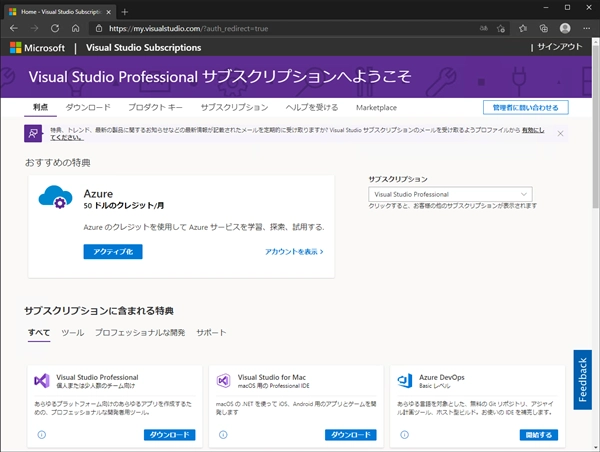The width and height of the screenshot is (600, 452).
Task: Show info for the Azure DevOps card
Action: pyautogui.click(x=404, y=435)
